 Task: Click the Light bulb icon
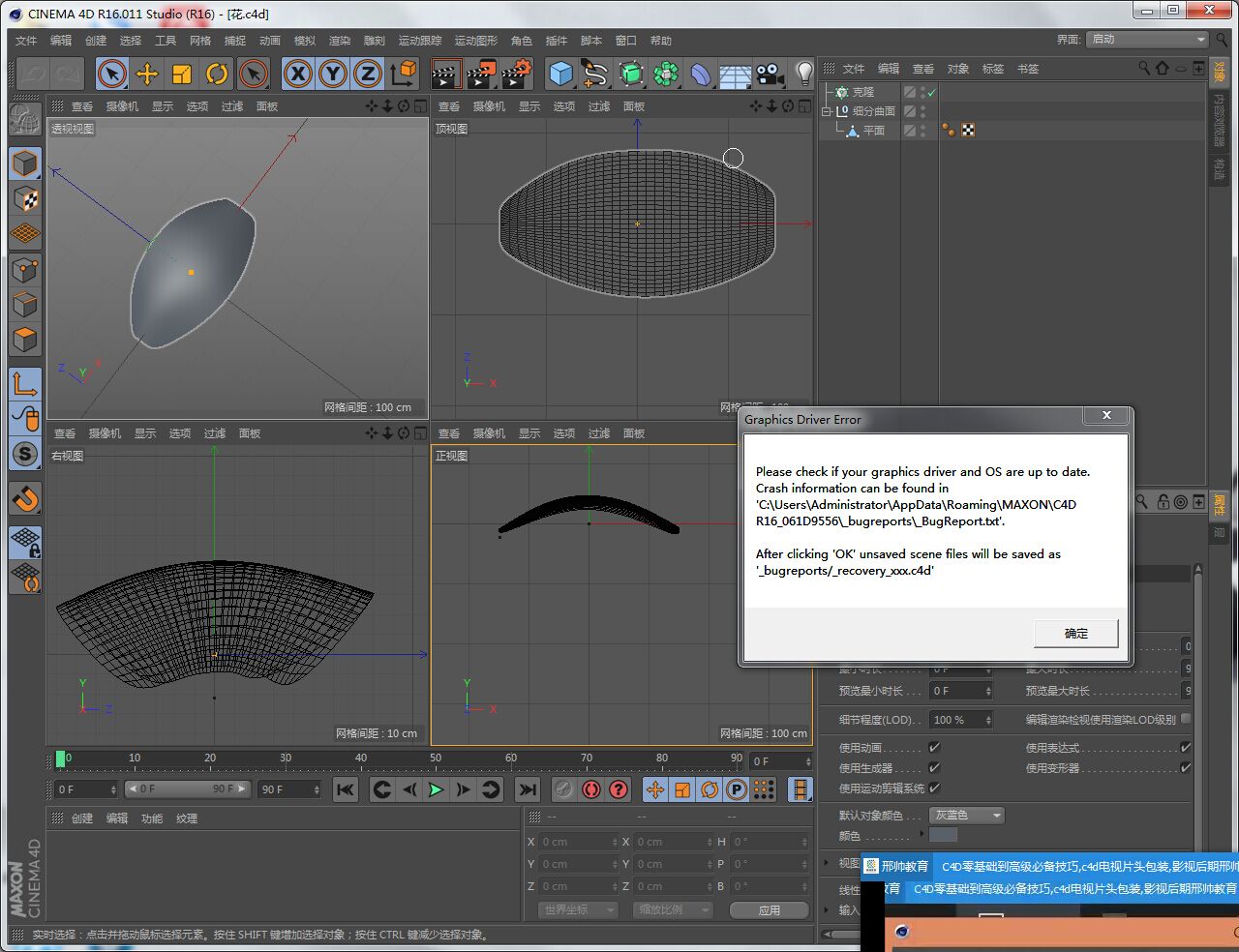(803, 74)
